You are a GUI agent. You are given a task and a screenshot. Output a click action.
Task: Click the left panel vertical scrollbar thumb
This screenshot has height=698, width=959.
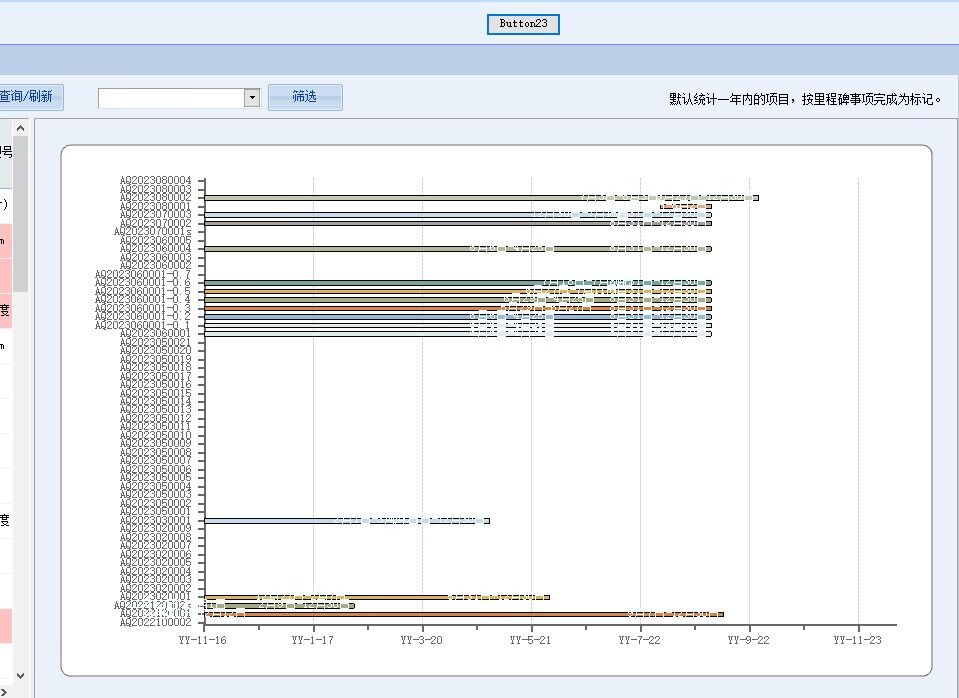[x=20, y=214]
